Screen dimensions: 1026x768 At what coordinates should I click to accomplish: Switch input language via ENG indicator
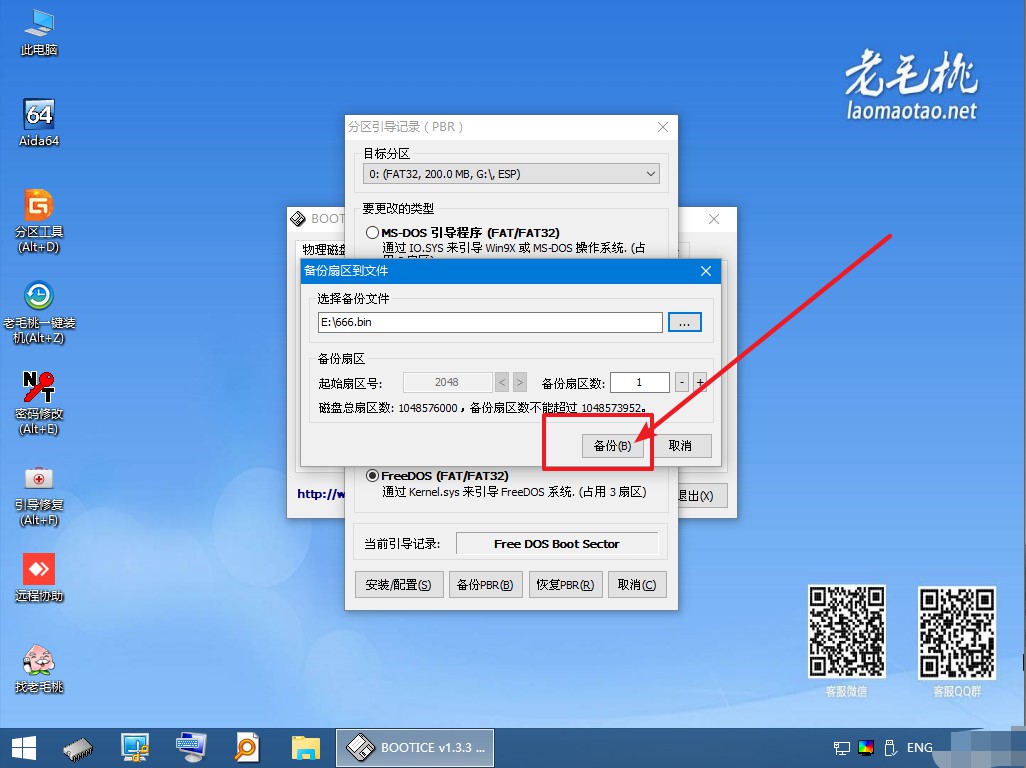pos(919,748)
